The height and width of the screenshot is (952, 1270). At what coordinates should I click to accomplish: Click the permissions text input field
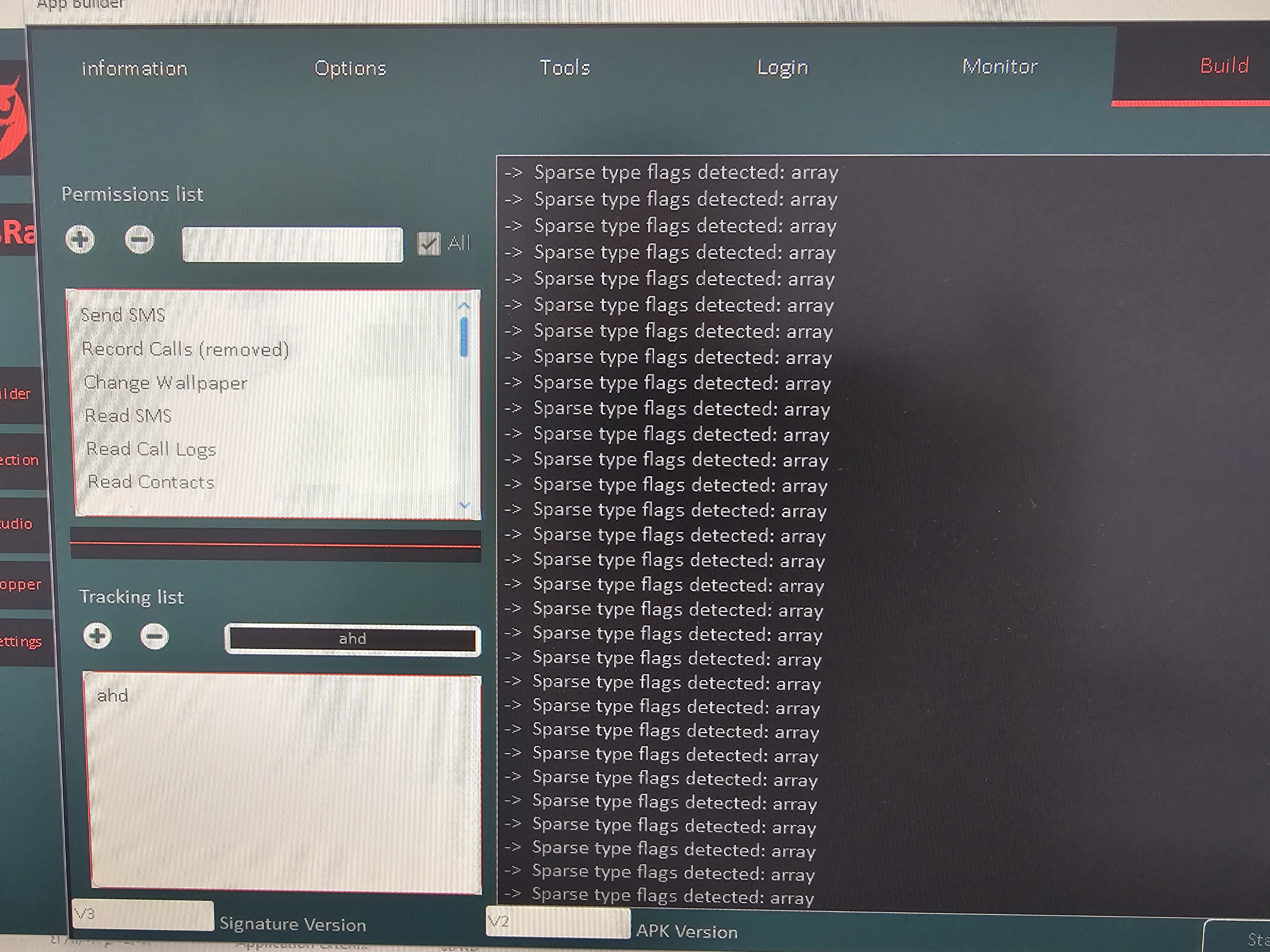pyautogui.click(x=292, y=244)
